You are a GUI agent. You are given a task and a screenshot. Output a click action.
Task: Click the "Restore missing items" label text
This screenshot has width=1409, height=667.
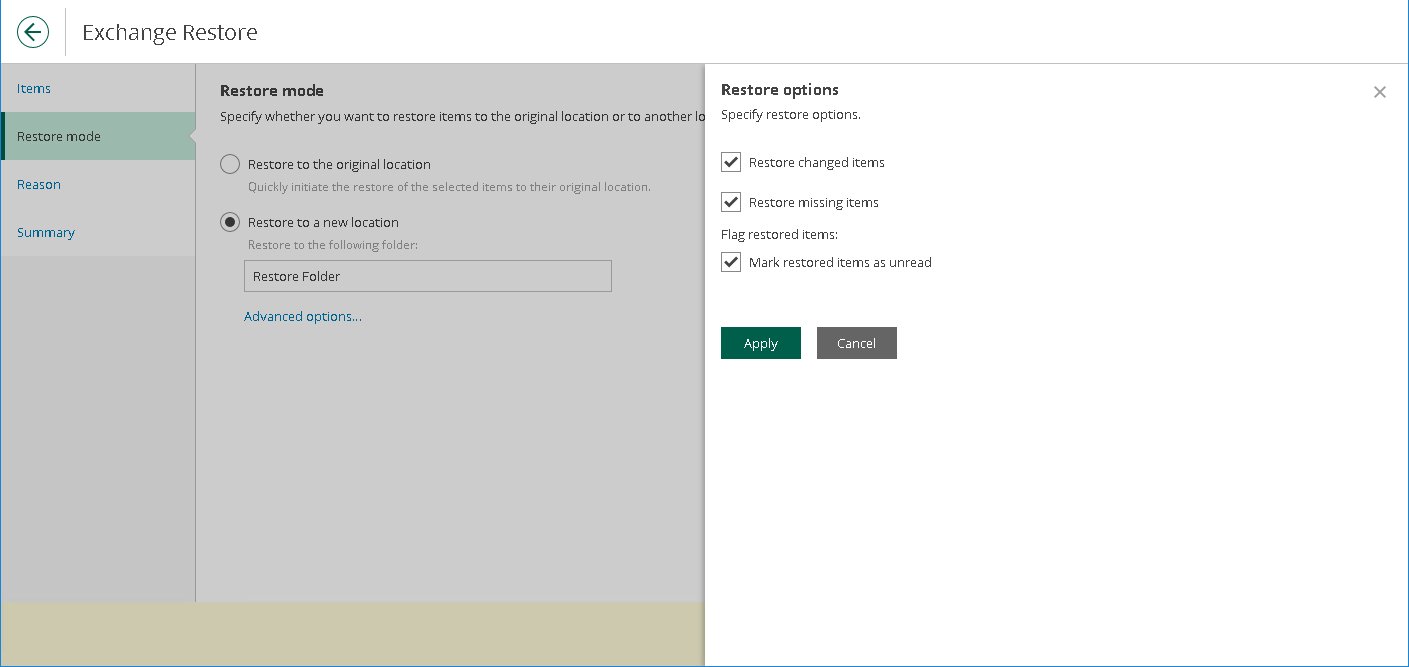813,203
